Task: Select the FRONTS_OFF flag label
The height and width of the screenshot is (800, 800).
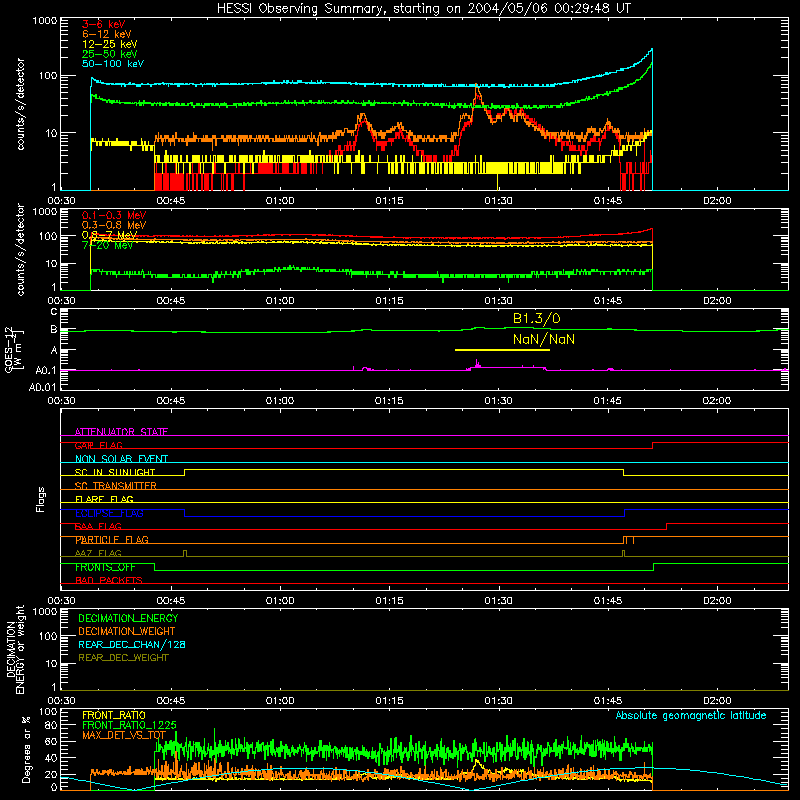Action: [x=105, y=567]
